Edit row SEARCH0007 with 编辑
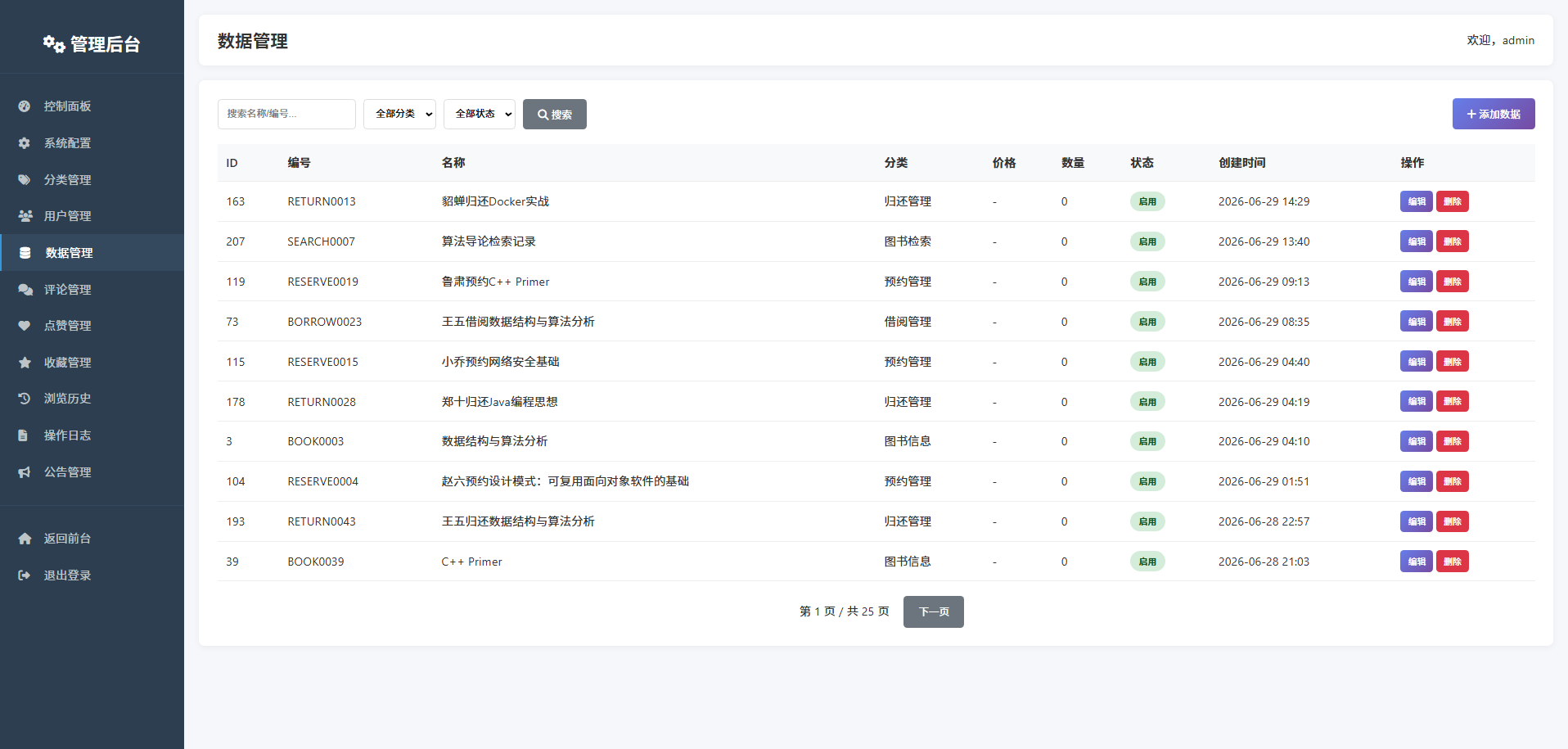Image resolution: width=1568 pixels, height=749 pixels. [x=1417, y=241]
